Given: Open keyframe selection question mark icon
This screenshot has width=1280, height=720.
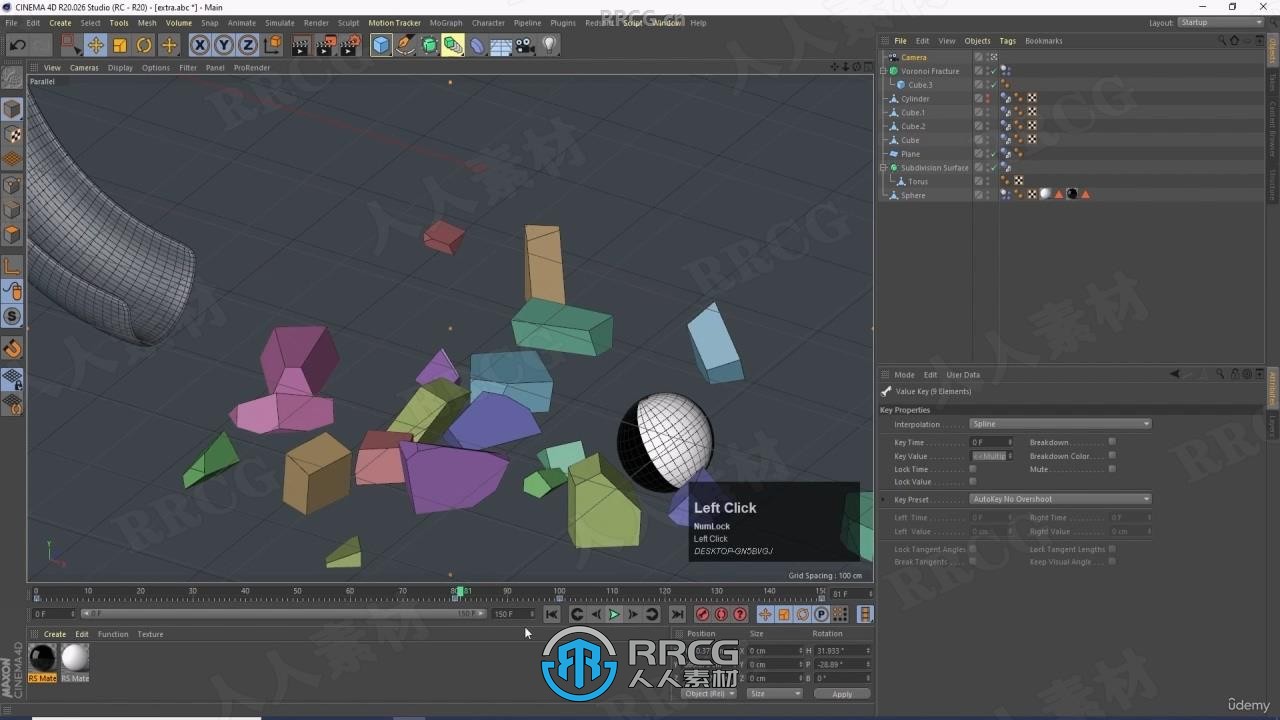Looking at the screenshot, I should click(x=740, y=614).
